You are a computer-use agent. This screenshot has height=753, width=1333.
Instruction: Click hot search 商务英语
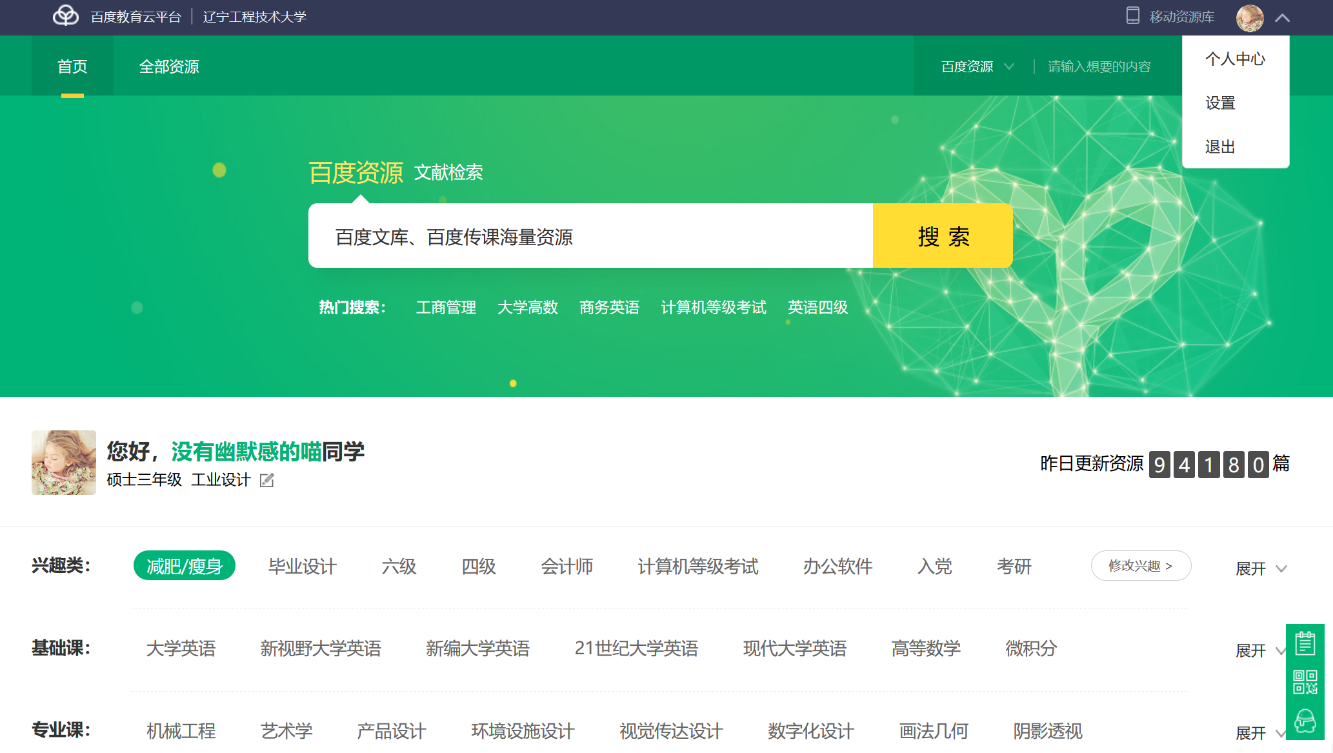click(x=609, y=308)
